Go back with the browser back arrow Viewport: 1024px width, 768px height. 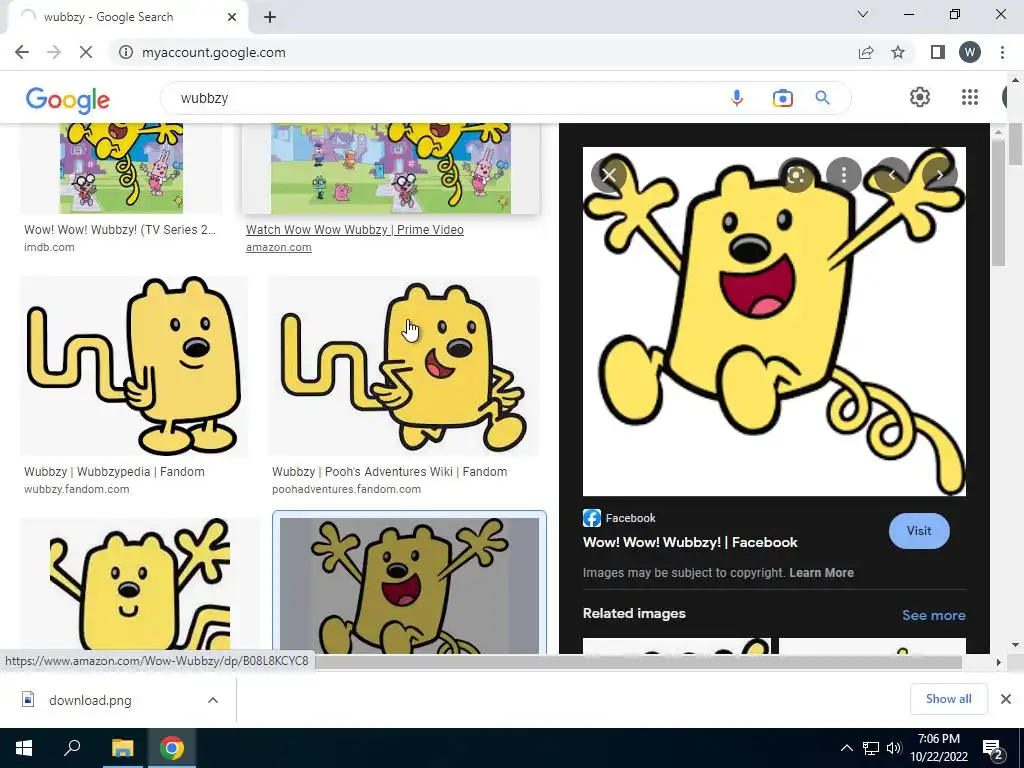(22, 52)
